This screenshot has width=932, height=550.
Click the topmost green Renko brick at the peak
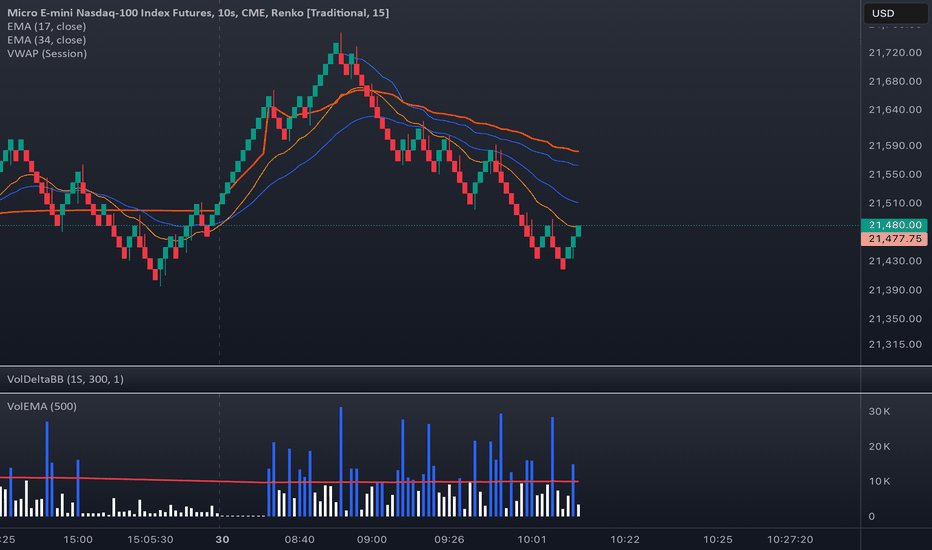point(336,48)
